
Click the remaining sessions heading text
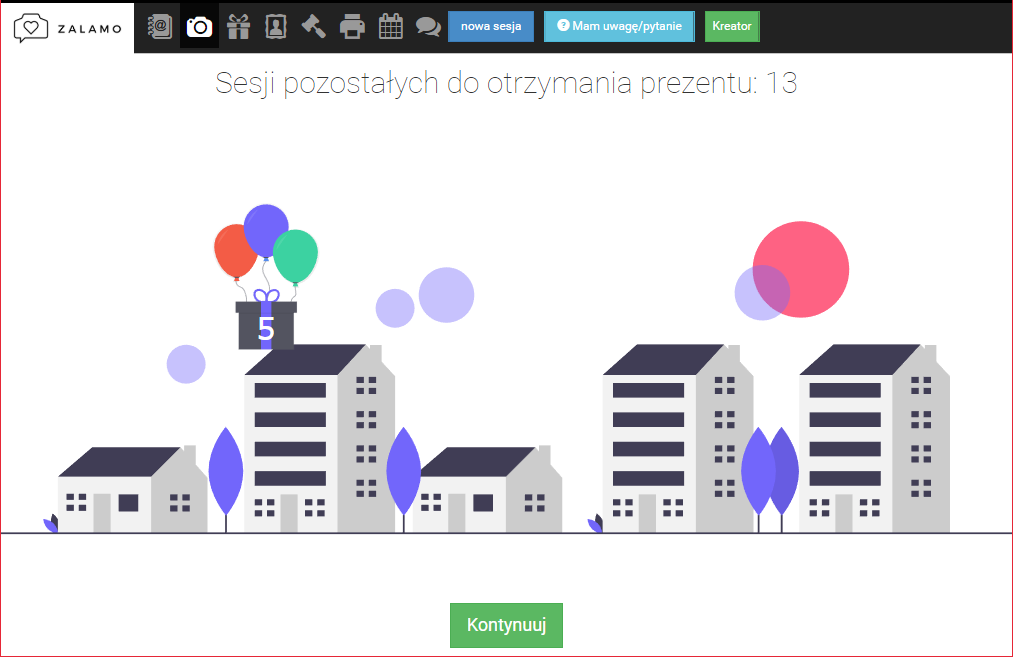coord(506,83)
